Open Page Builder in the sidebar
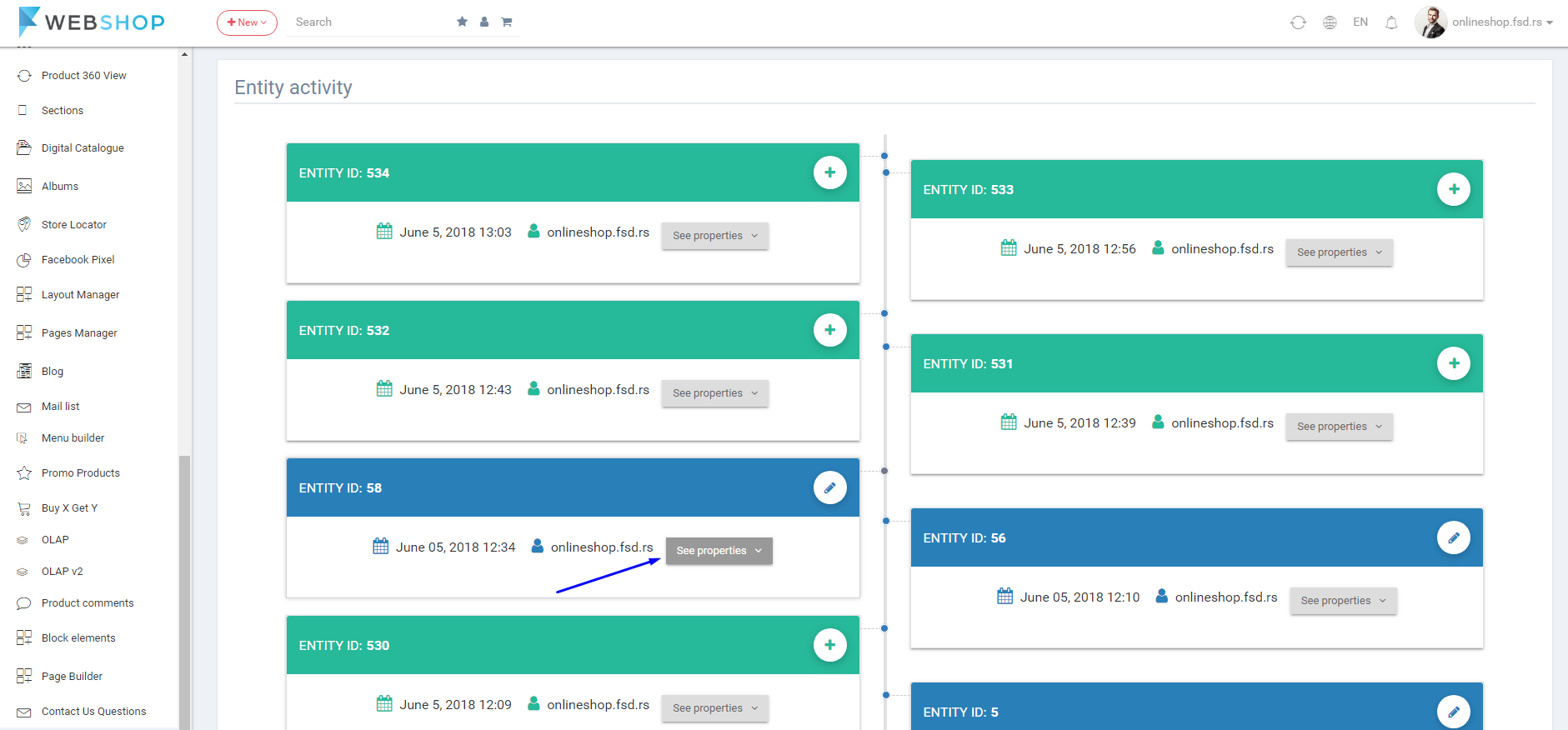The image size is (1568, 730). (72, 677)
